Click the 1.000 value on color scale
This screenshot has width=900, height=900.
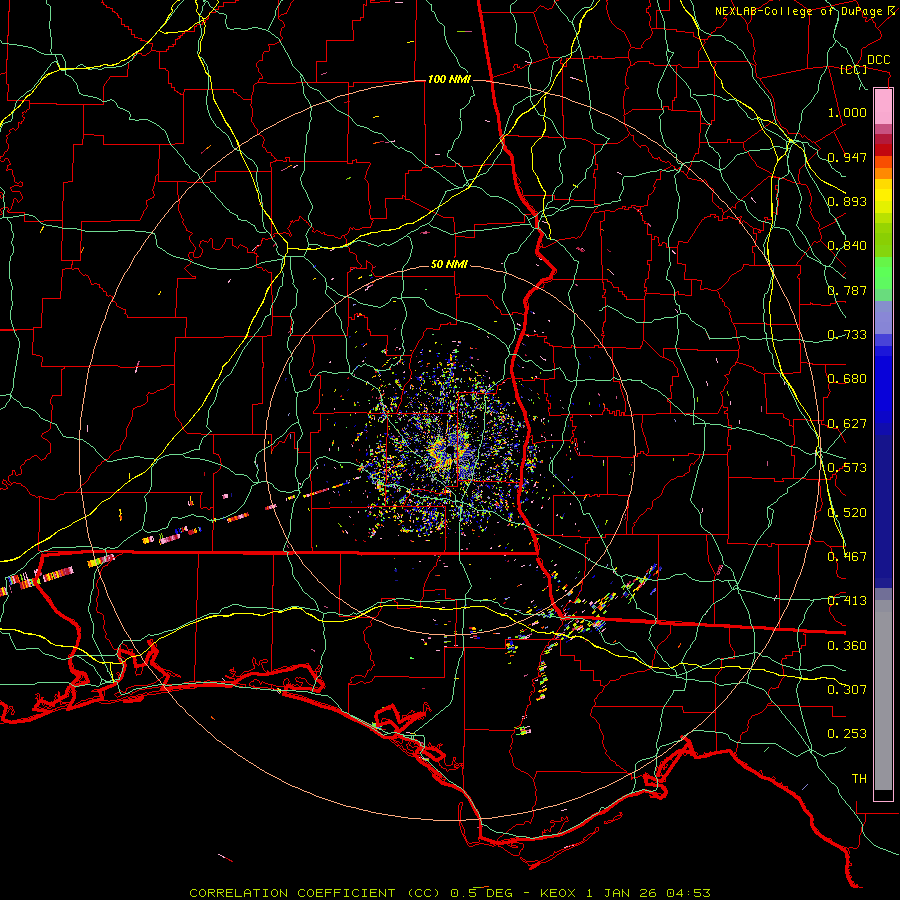pyautogui.click(x=847, y=112)
